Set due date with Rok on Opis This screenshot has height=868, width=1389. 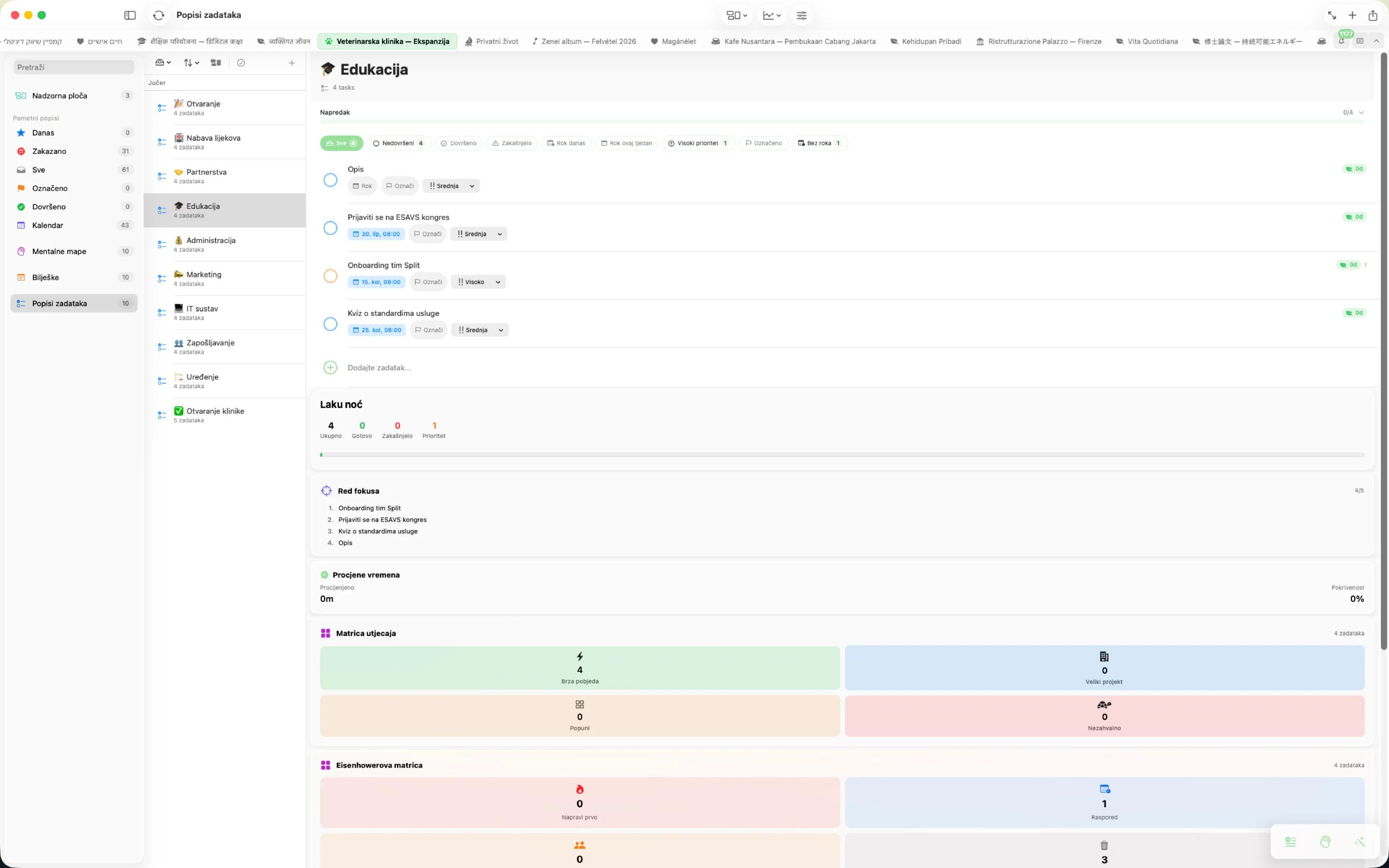point(362,186)
